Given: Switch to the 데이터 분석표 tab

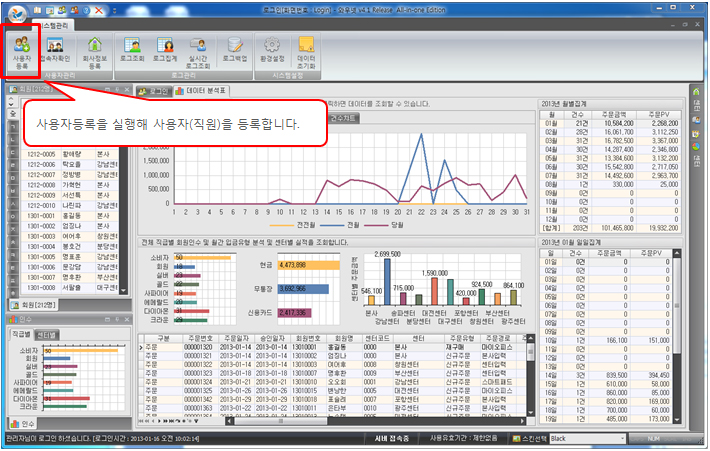Looking at the screenshot, I should pyautogui.click(x=204, y=90).
